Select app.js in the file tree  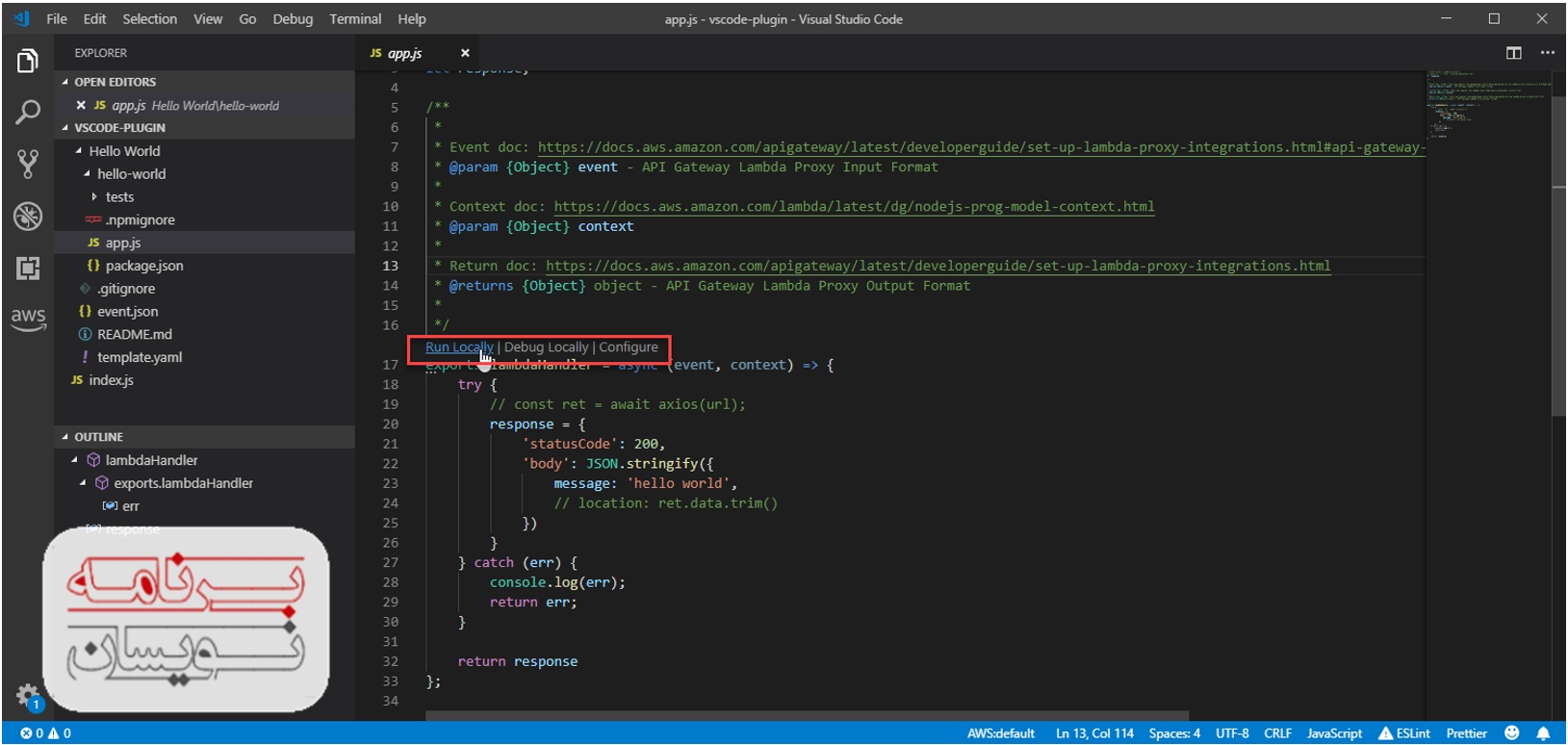204,243
